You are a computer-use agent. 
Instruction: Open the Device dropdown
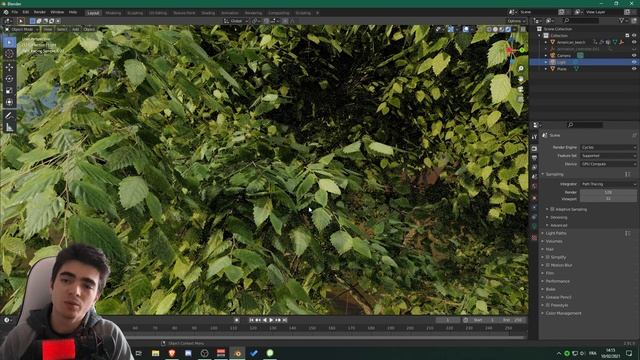tap(608, 164)
